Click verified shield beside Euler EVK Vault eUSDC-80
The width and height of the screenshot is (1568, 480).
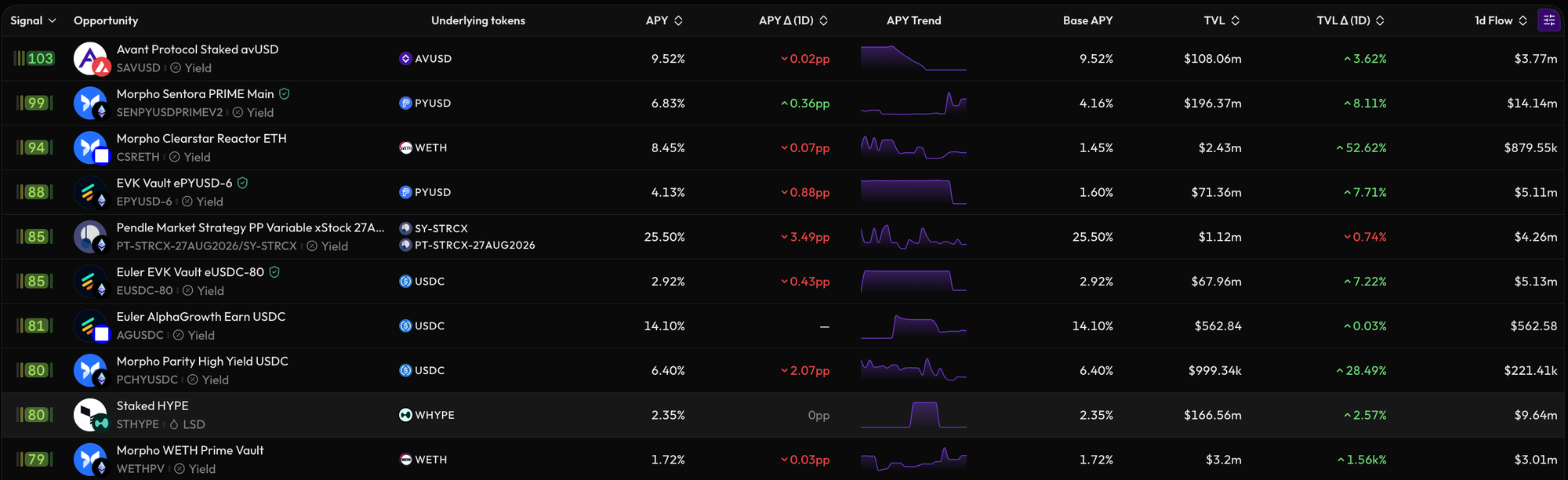[274, 272]
